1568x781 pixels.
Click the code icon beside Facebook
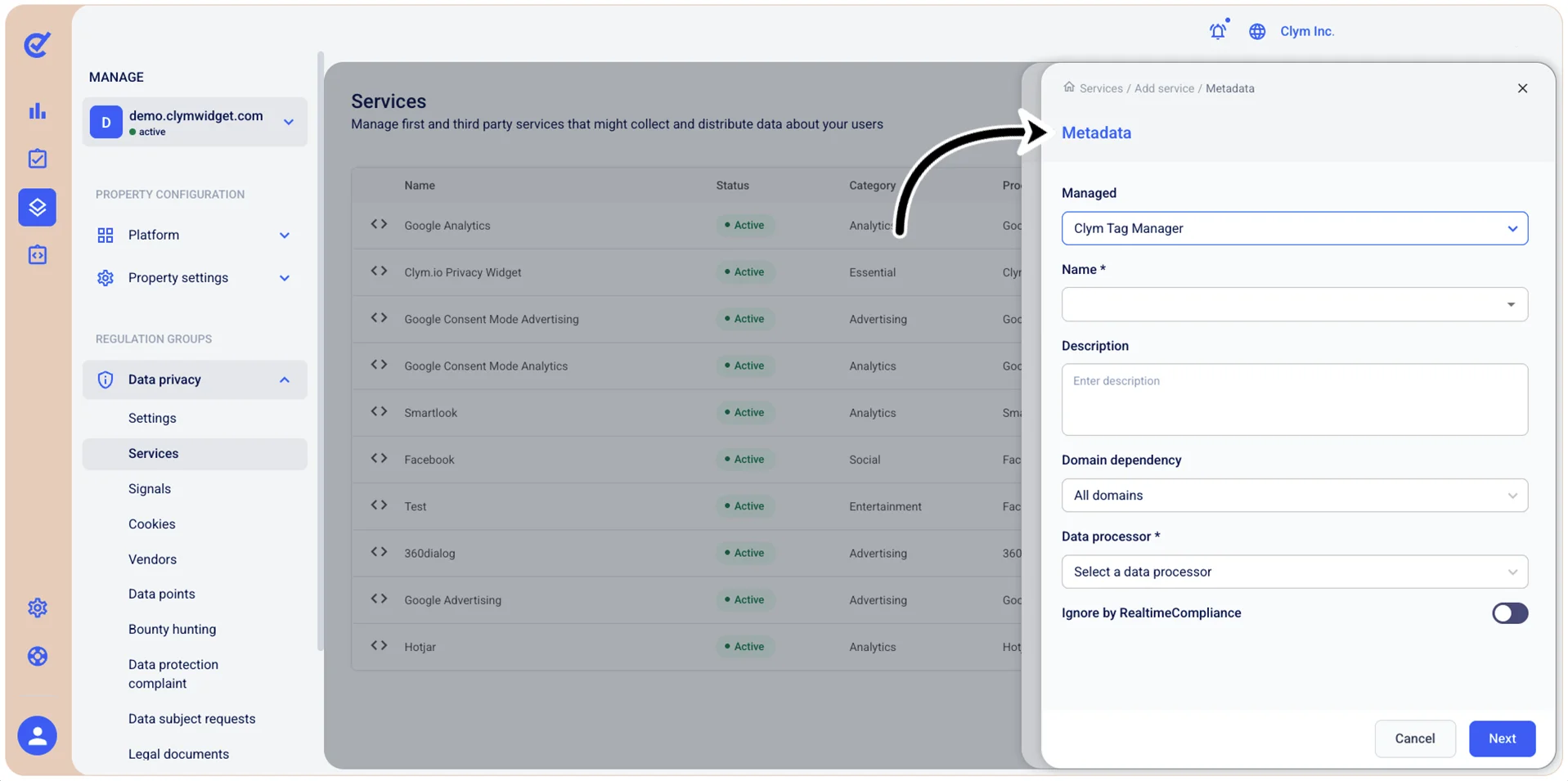pos(379,458)
